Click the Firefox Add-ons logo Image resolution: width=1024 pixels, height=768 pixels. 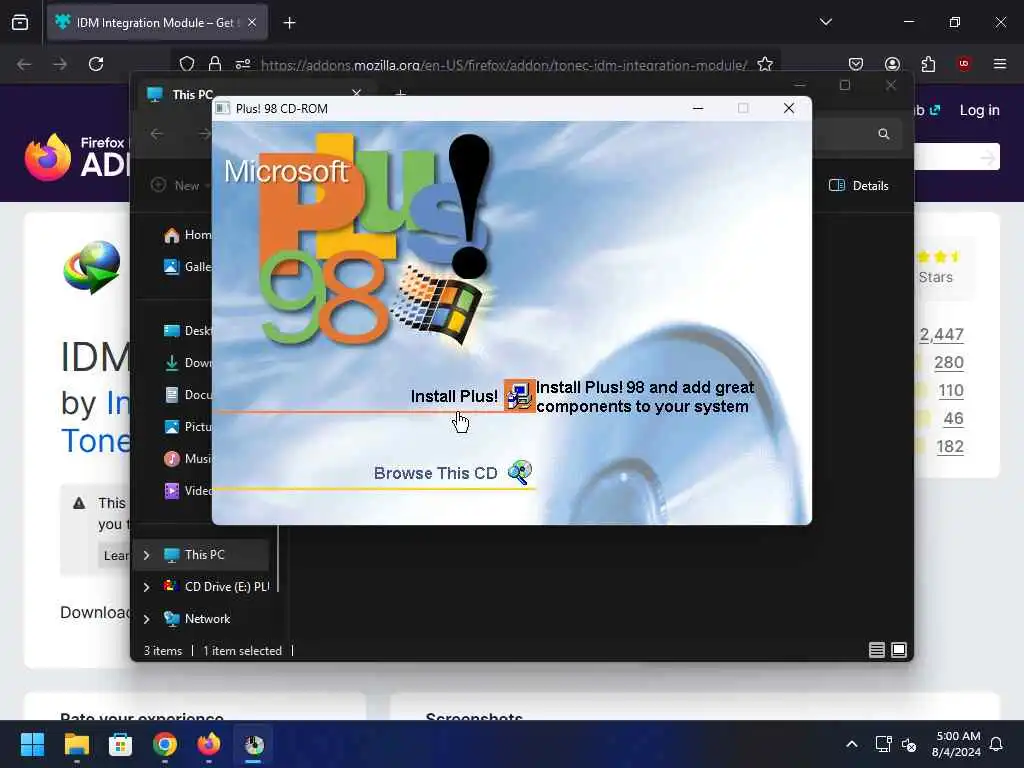pos(77,157)
